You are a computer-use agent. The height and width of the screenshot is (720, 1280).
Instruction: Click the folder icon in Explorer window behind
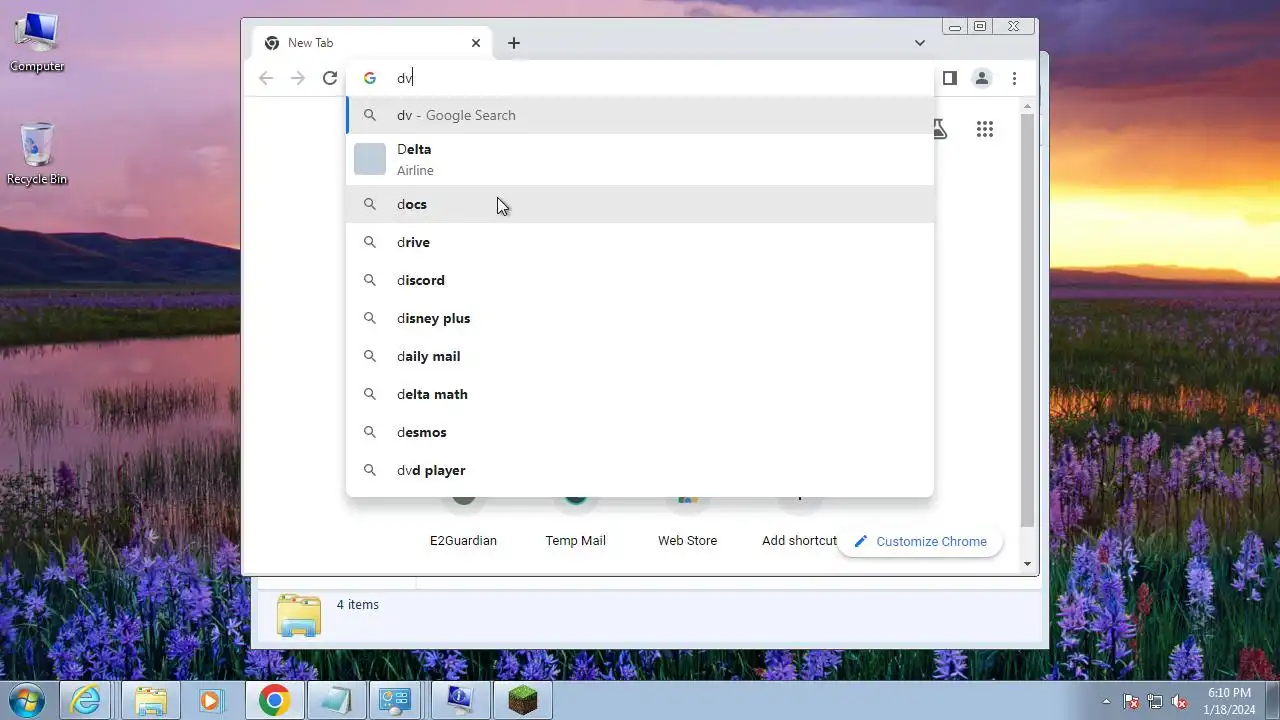coord(299,615)
